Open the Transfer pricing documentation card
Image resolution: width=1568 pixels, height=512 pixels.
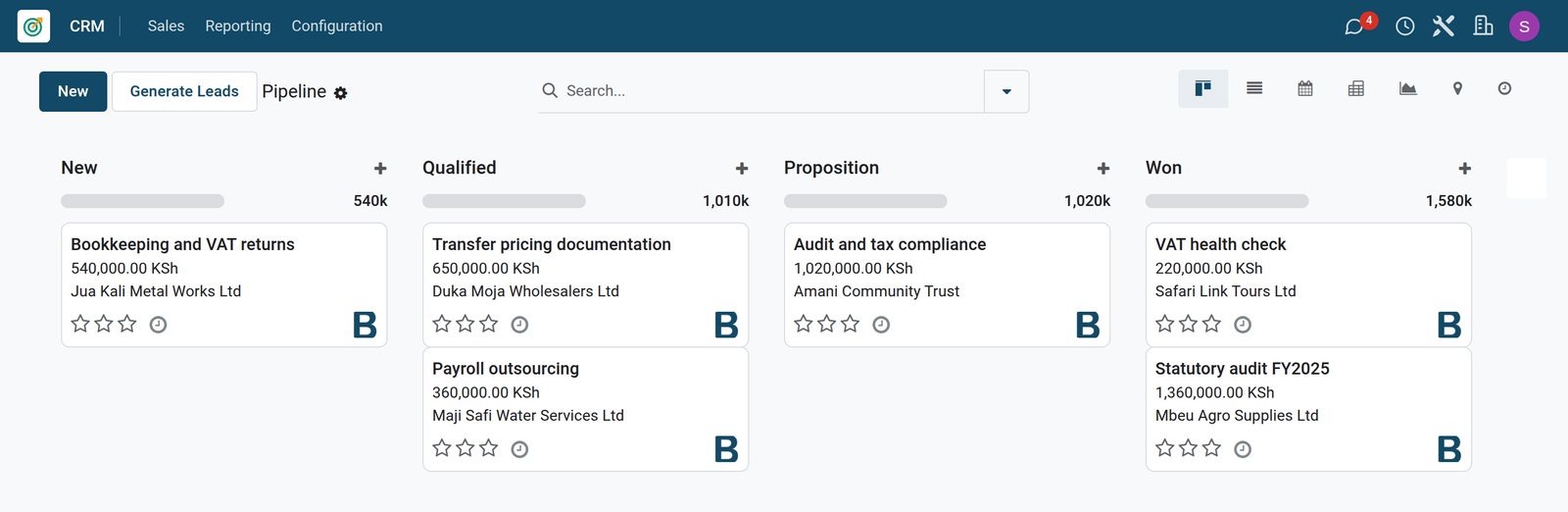click(x=586, y=284)
